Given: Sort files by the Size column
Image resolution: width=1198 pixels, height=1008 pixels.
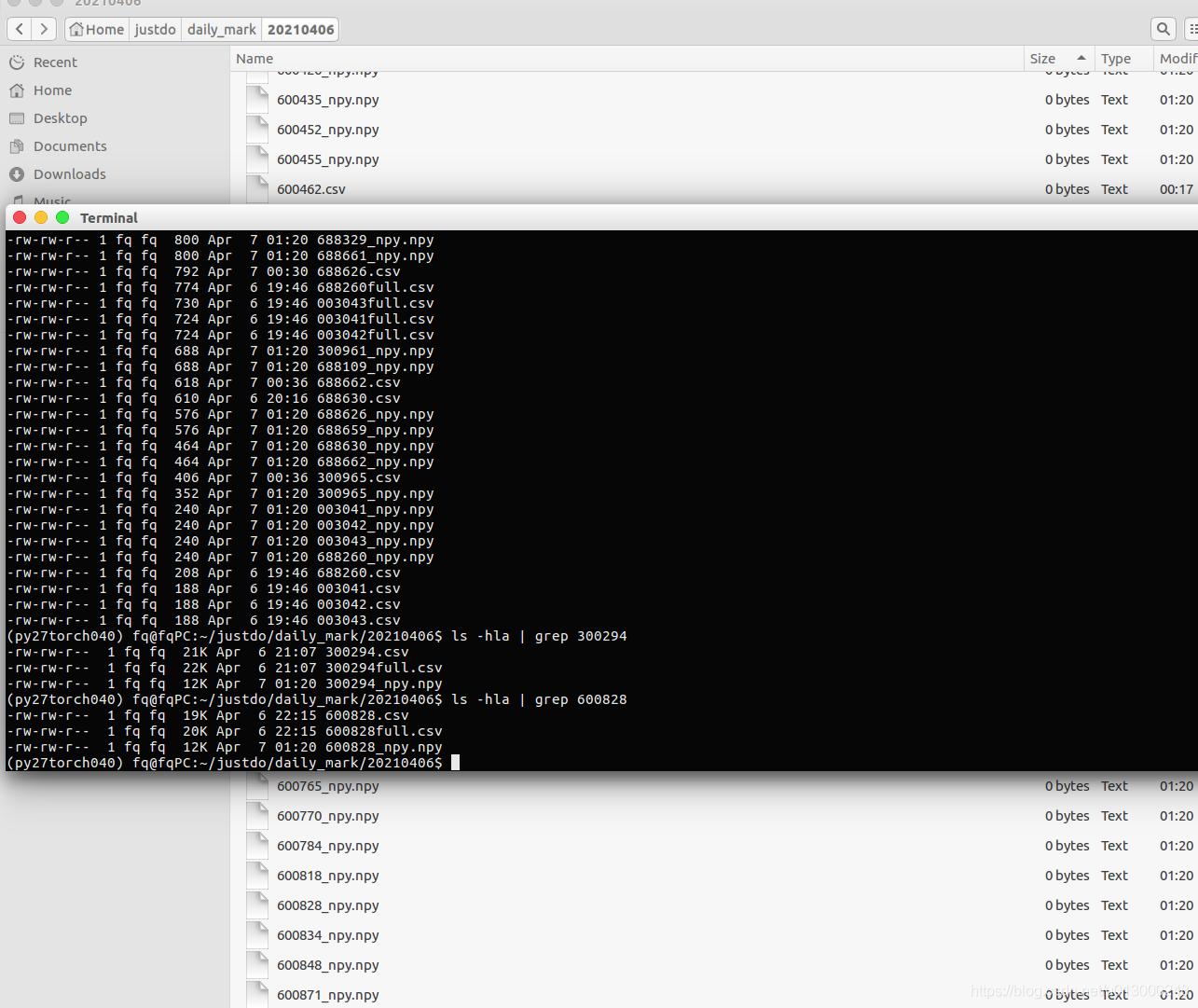Looking at the screenshot, I should [x=1059, y=59].
